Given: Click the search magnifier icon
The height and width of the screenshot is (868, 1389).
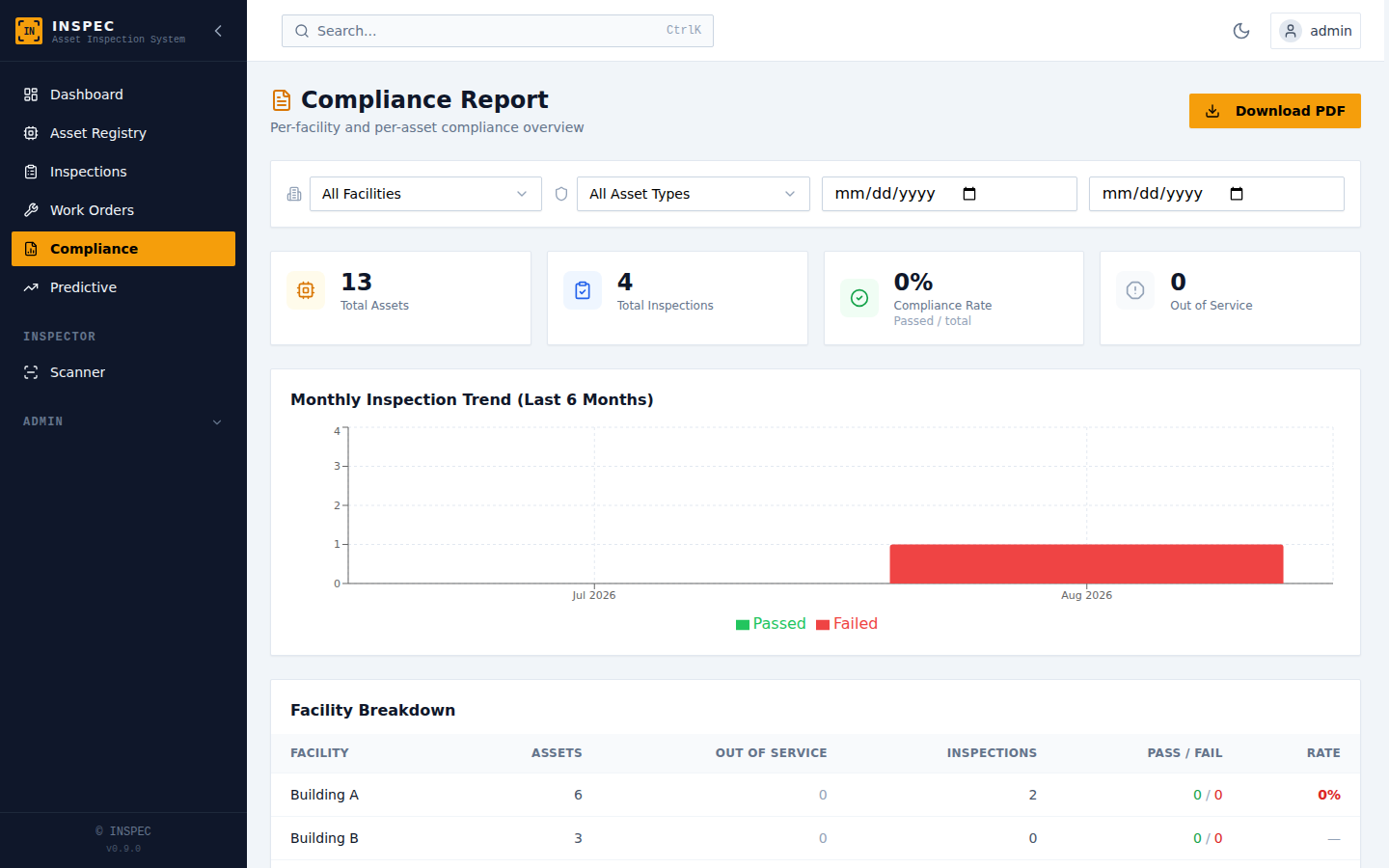Looking at the screenshot, I should (302, 31).
